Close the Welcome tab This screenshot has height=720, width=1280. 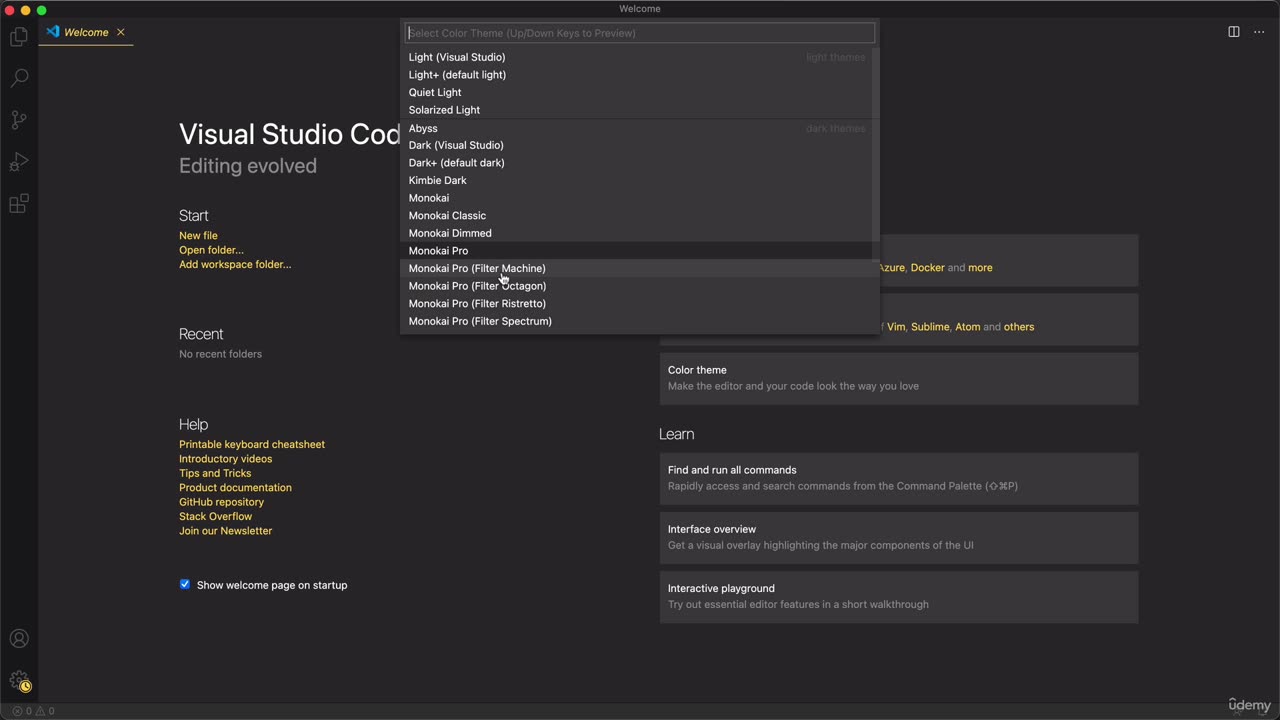click(x=121, y=32)
